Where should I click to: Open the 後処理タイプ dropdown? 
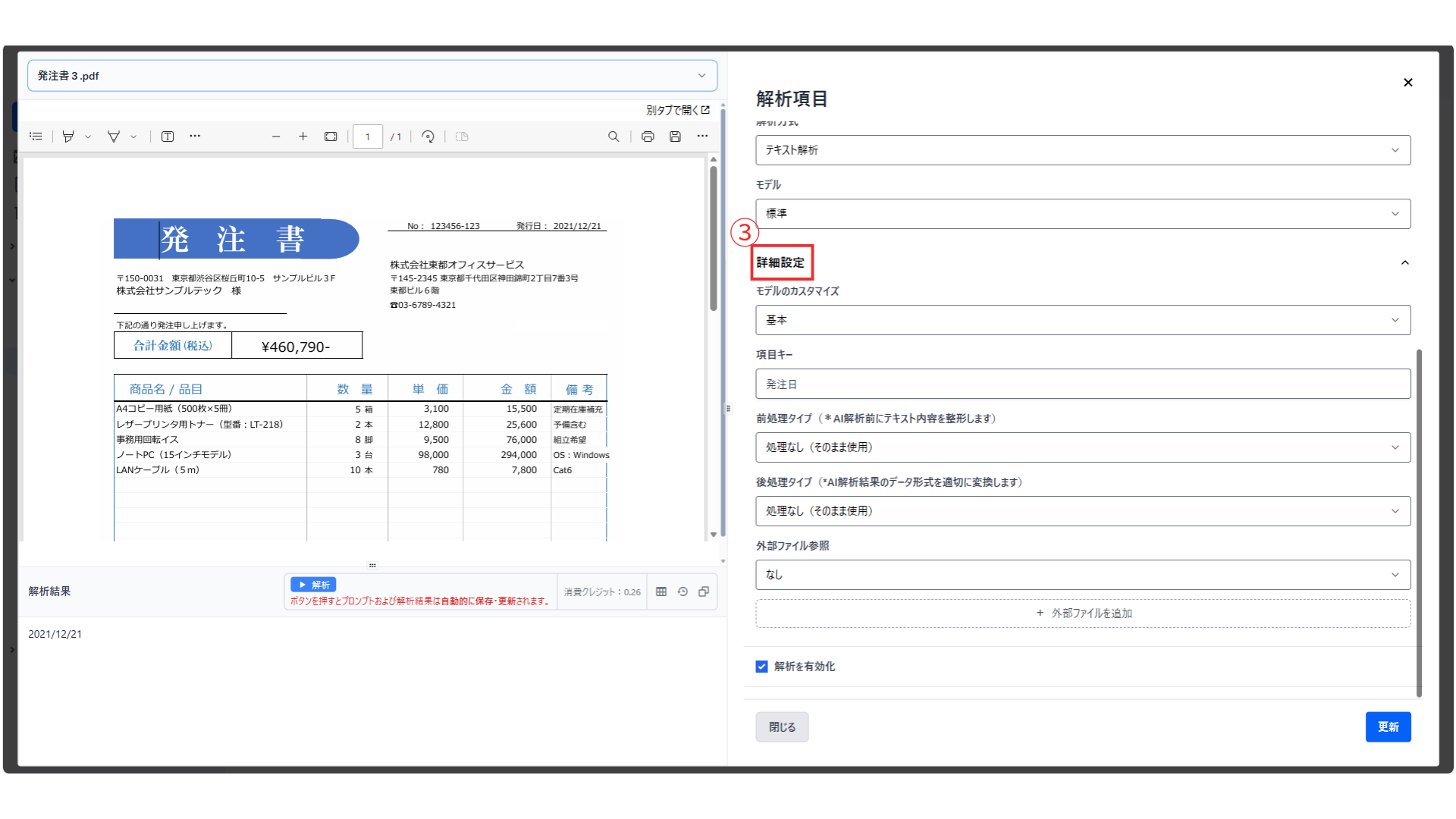1083,511
